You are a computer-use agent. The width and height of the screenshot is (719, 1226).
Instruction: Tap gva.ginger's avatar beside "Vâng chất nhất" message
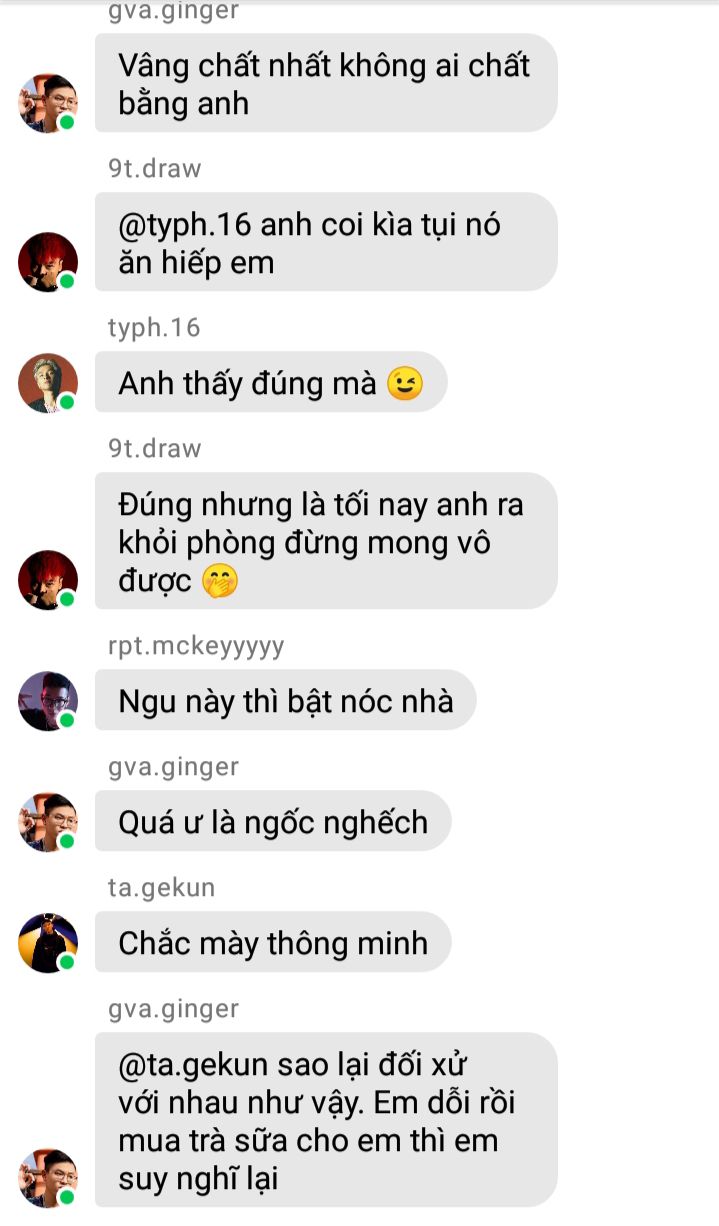point(48,102)
